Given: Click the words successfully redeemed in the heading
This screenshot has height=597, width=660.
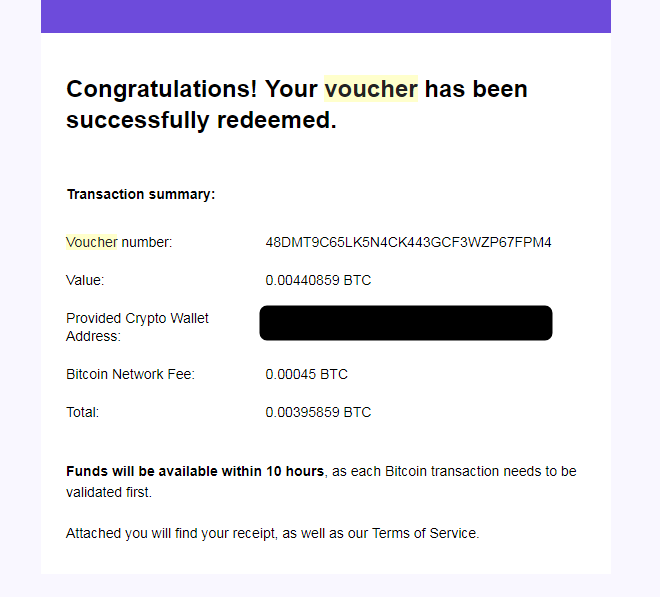Looking at the screenshot, I should [200, 121].
